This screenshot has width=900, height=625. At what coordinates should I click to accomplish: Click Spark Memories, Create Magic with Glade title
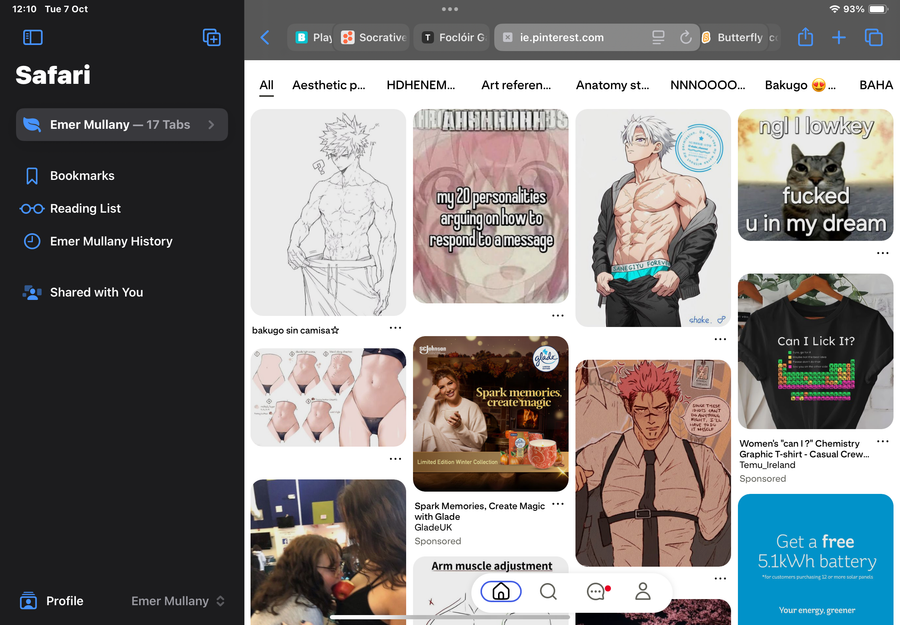coord(479,511)
